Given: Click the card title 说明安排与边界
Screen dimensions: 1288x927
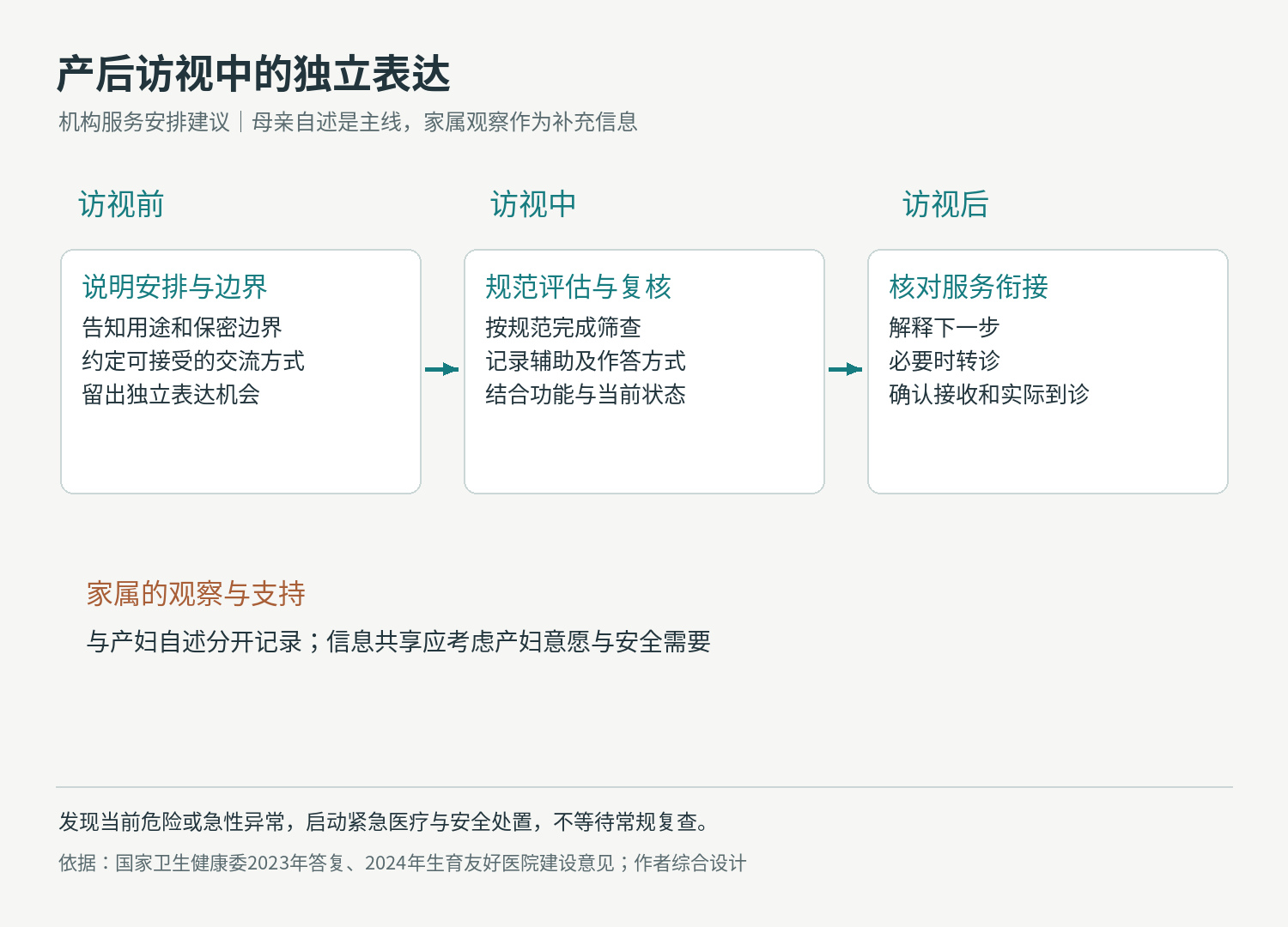Looking at the screenshot, I should click(x=174, y=287).
